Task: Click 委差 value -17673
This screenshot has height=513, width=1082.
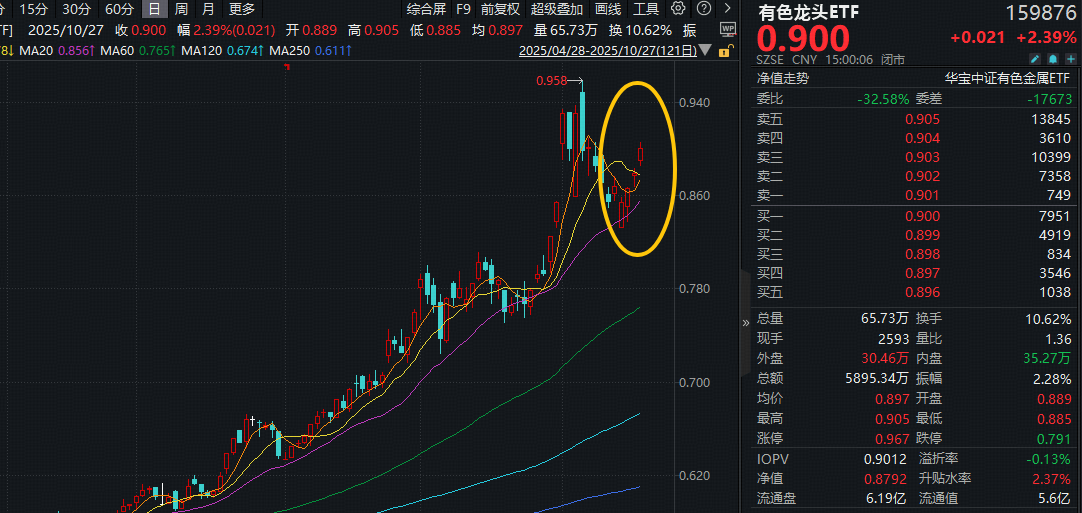Action: (x=1048, y=99)
